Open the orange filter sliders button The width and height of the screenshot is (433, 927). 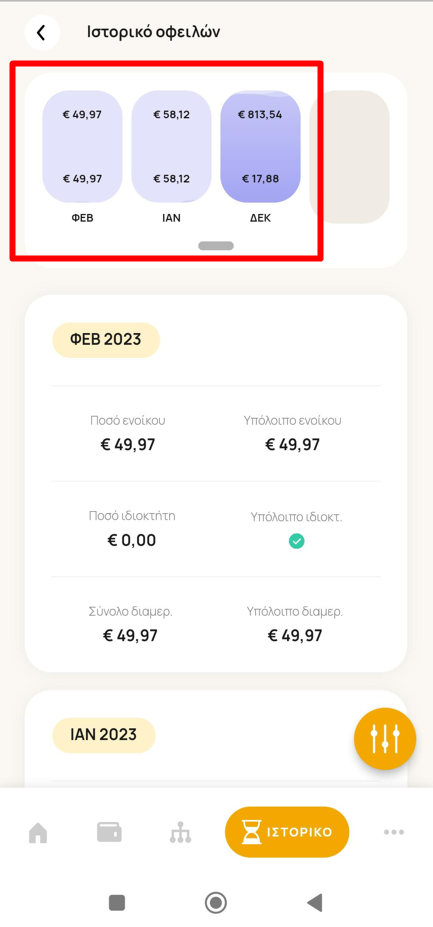(x=385, y=738)
